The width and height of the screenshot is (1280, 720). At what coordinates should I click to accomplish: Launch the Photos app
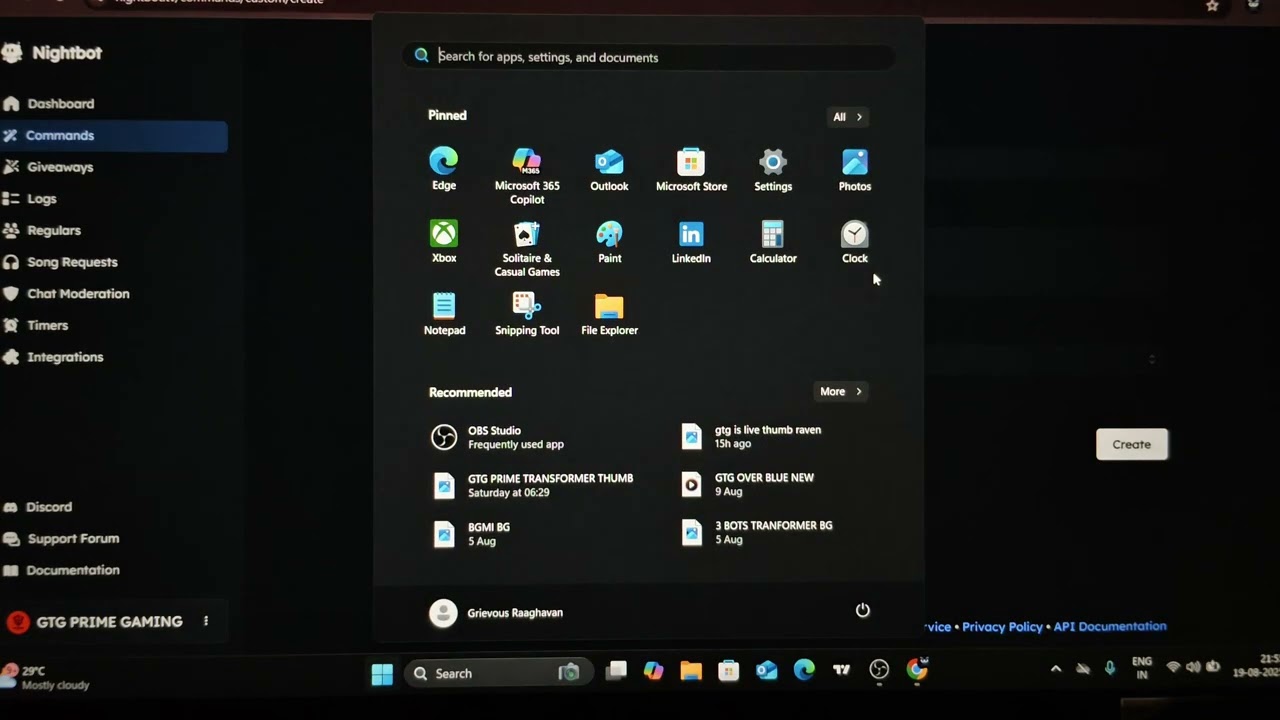[x=855, y=169]
